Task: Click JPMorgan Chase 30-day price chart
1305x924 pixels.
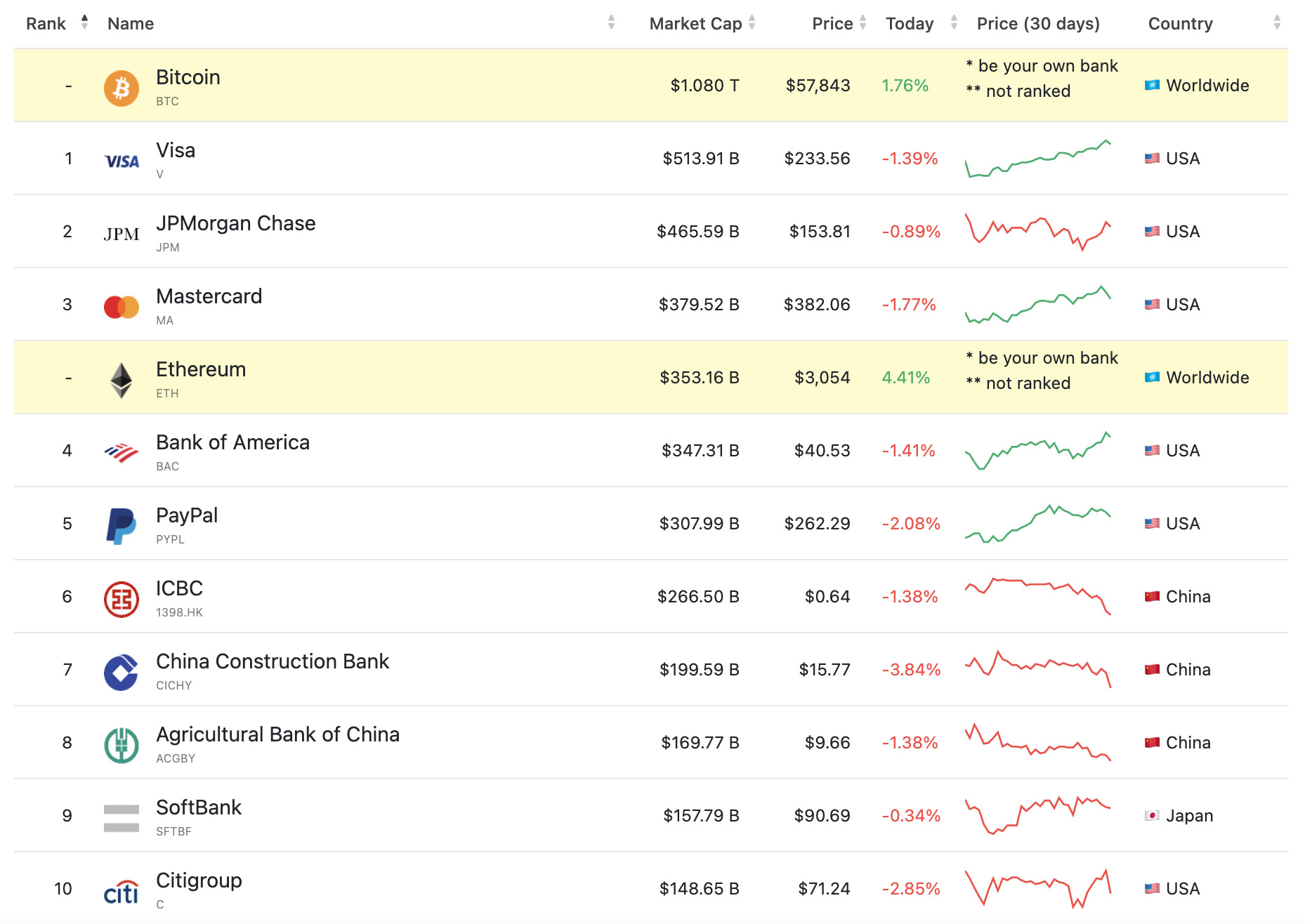Action: click(x=1038, y=232)
